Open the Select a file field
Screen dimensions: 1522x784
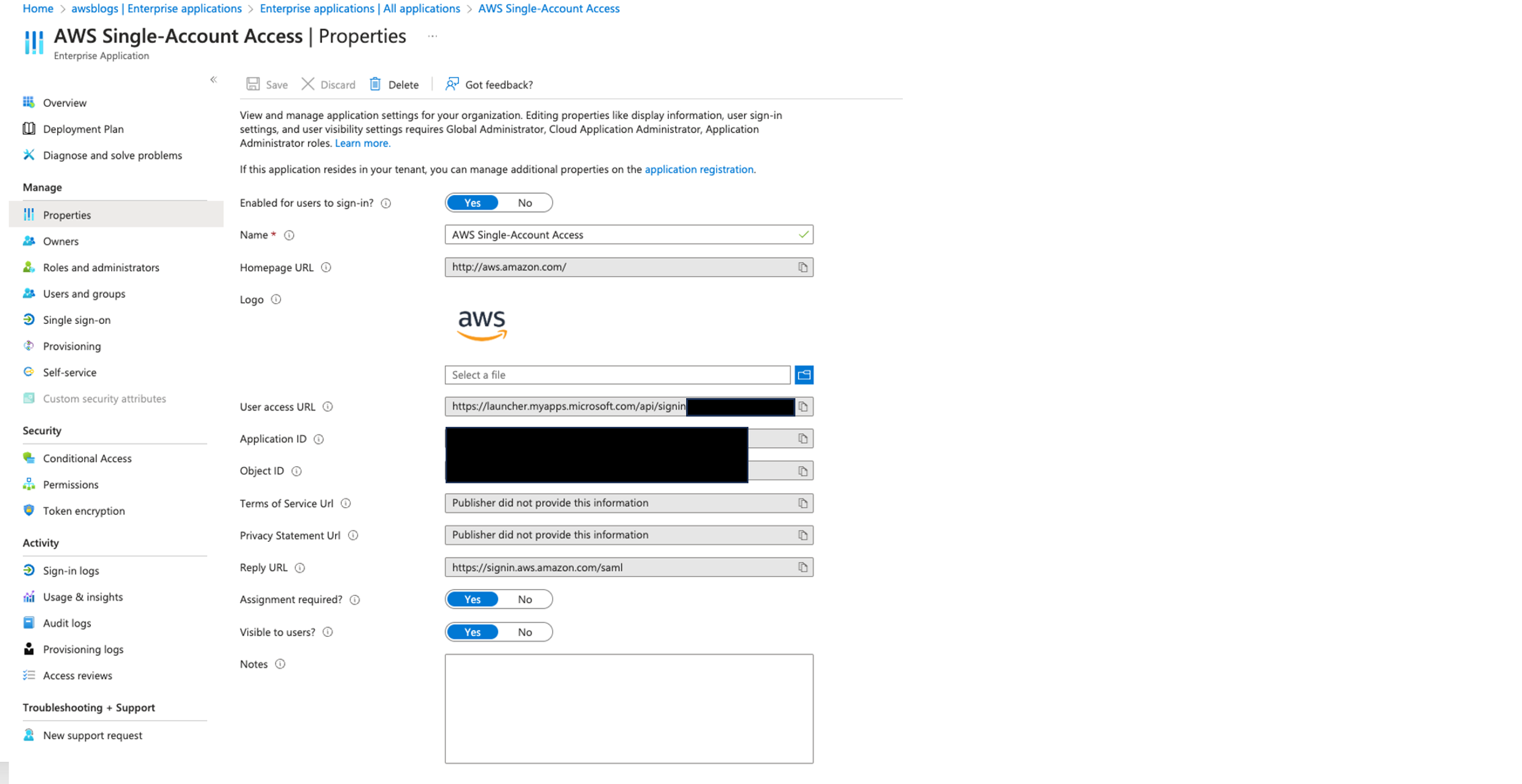(617, 375)
